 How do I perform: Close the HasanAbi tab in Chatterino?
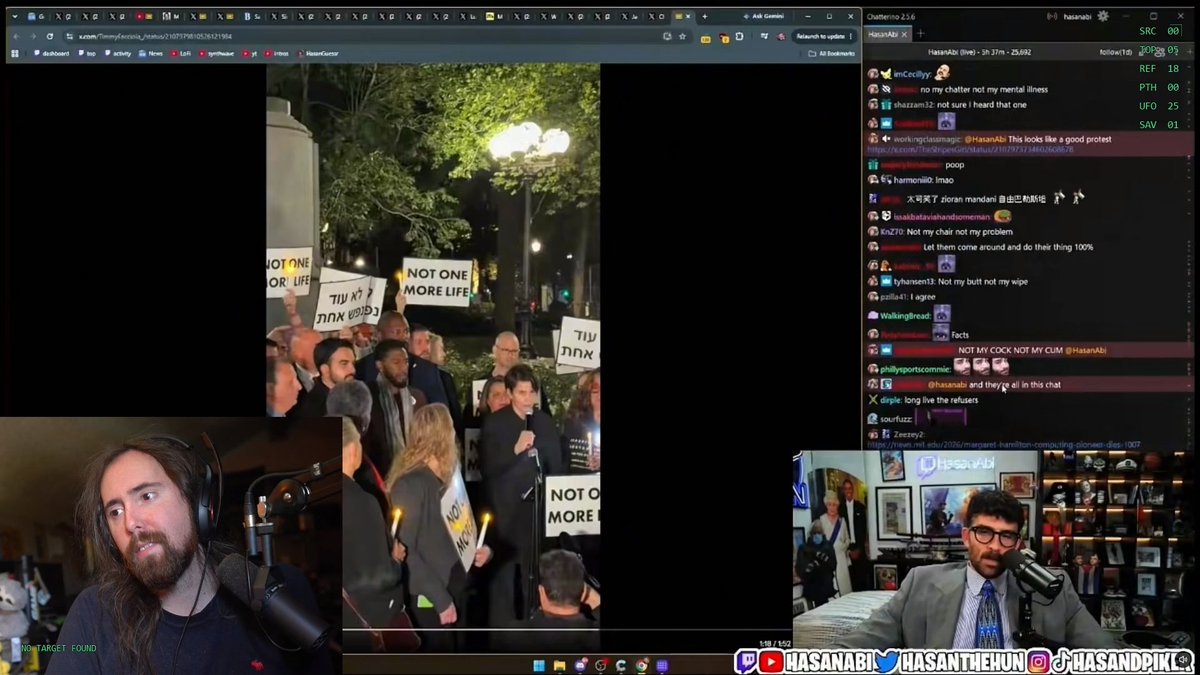click(x=904, y=34)
